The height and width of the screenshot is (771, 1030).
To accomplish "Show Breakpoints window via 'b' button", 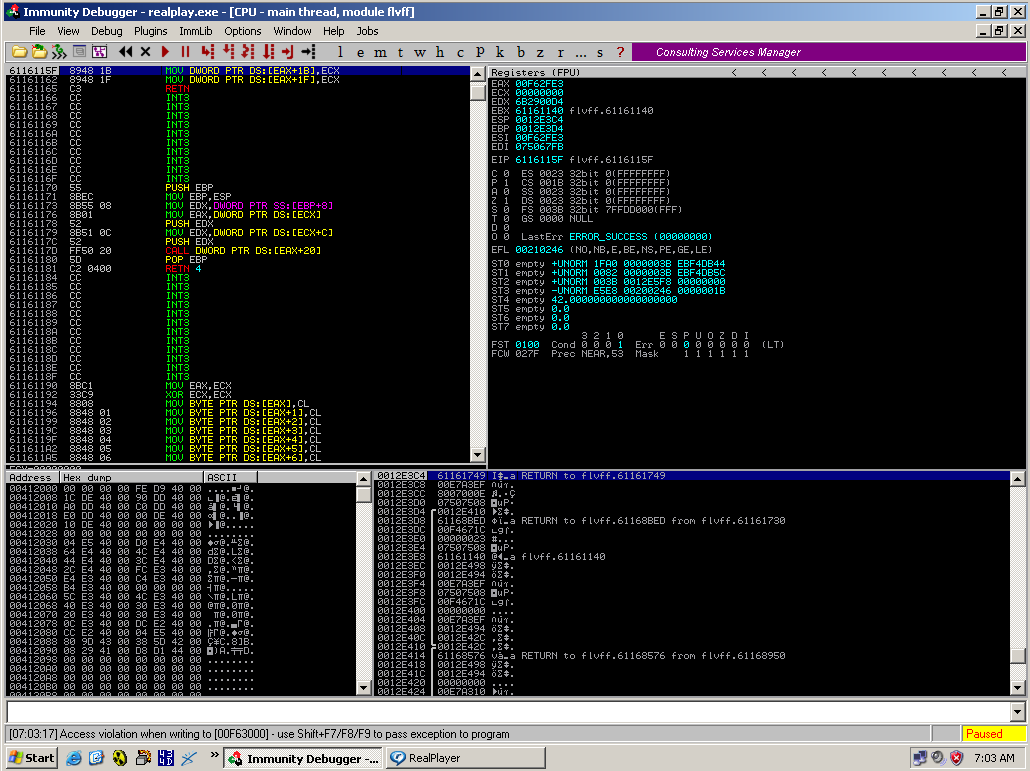I will tap(520, 52).
